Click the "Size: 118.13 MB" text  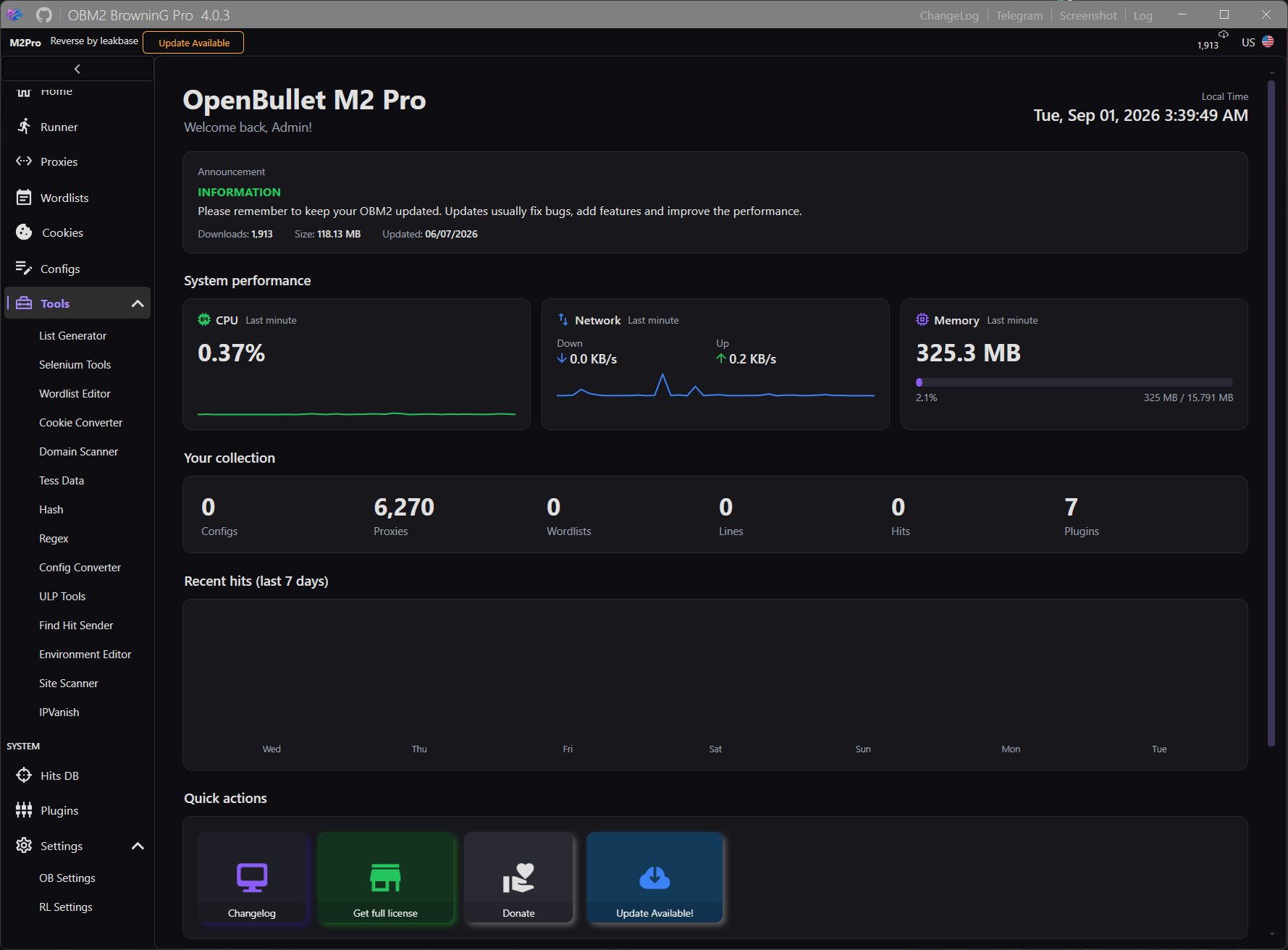click(x=328, y=234)
